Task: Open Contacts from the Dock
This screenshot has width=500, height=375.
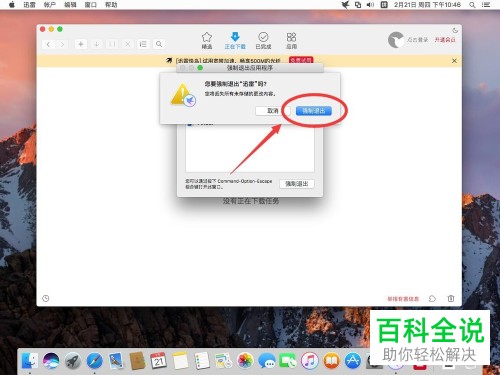Action: point(137,361)
